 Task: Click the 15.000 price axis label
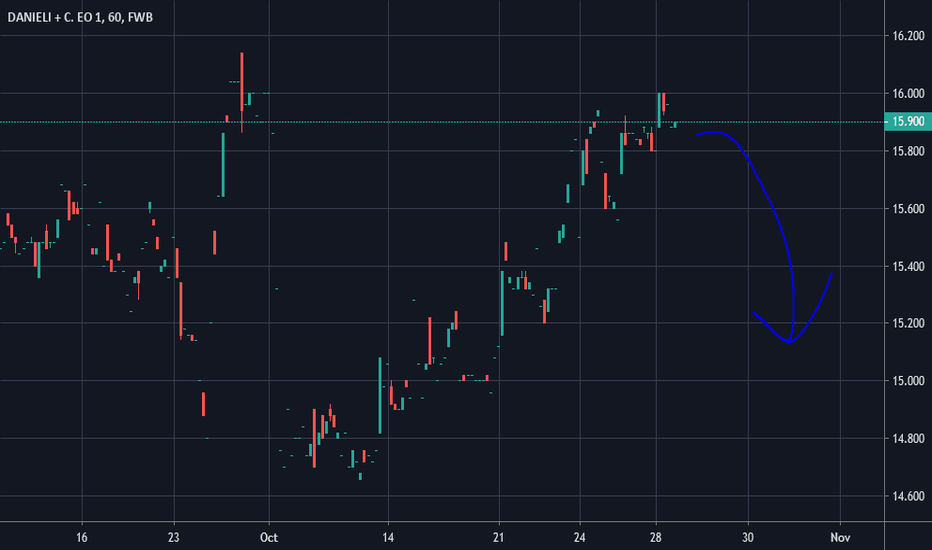click(908, 381)
